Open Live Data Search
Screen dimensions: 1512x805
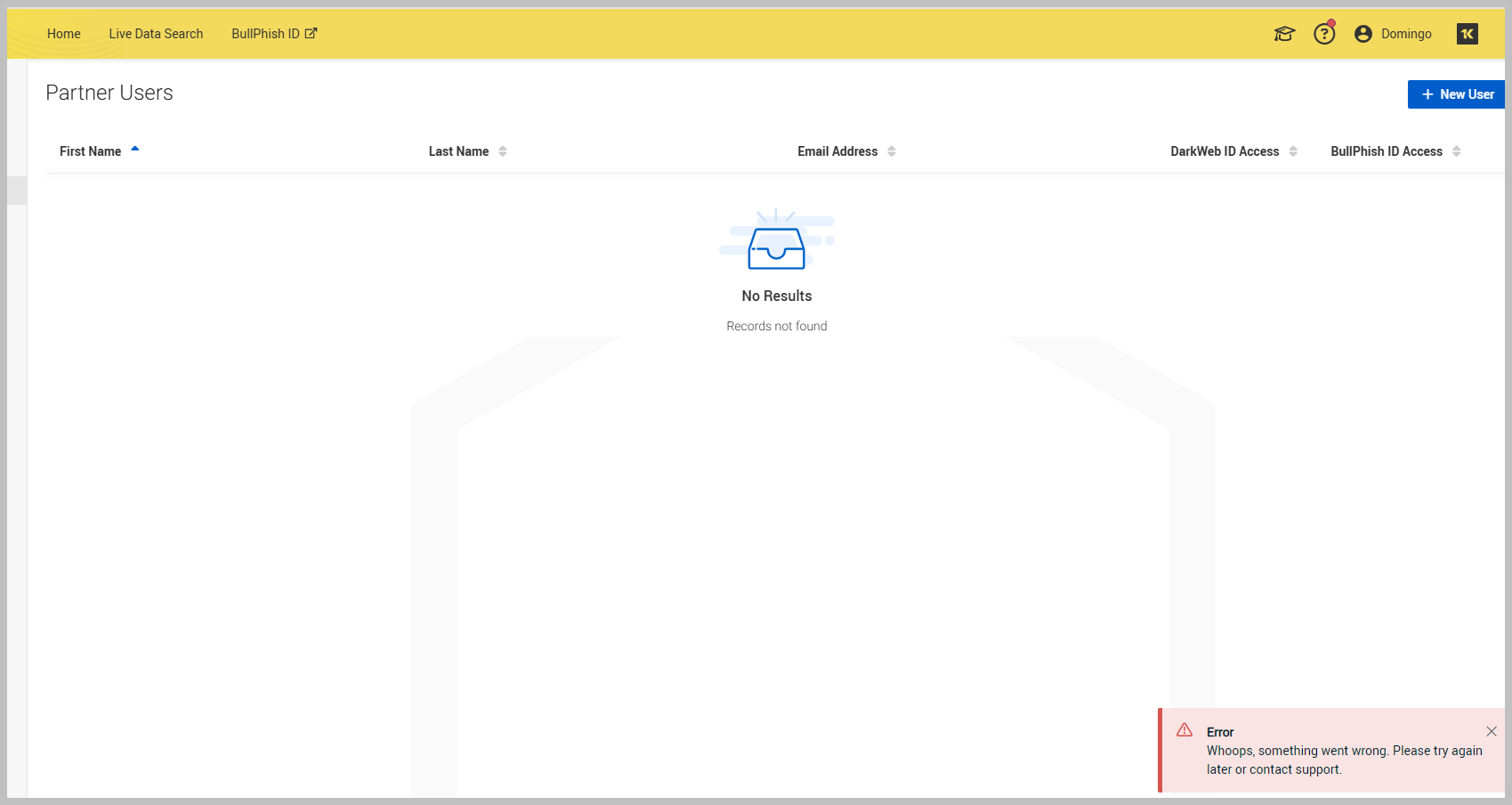tap(156, 34)
